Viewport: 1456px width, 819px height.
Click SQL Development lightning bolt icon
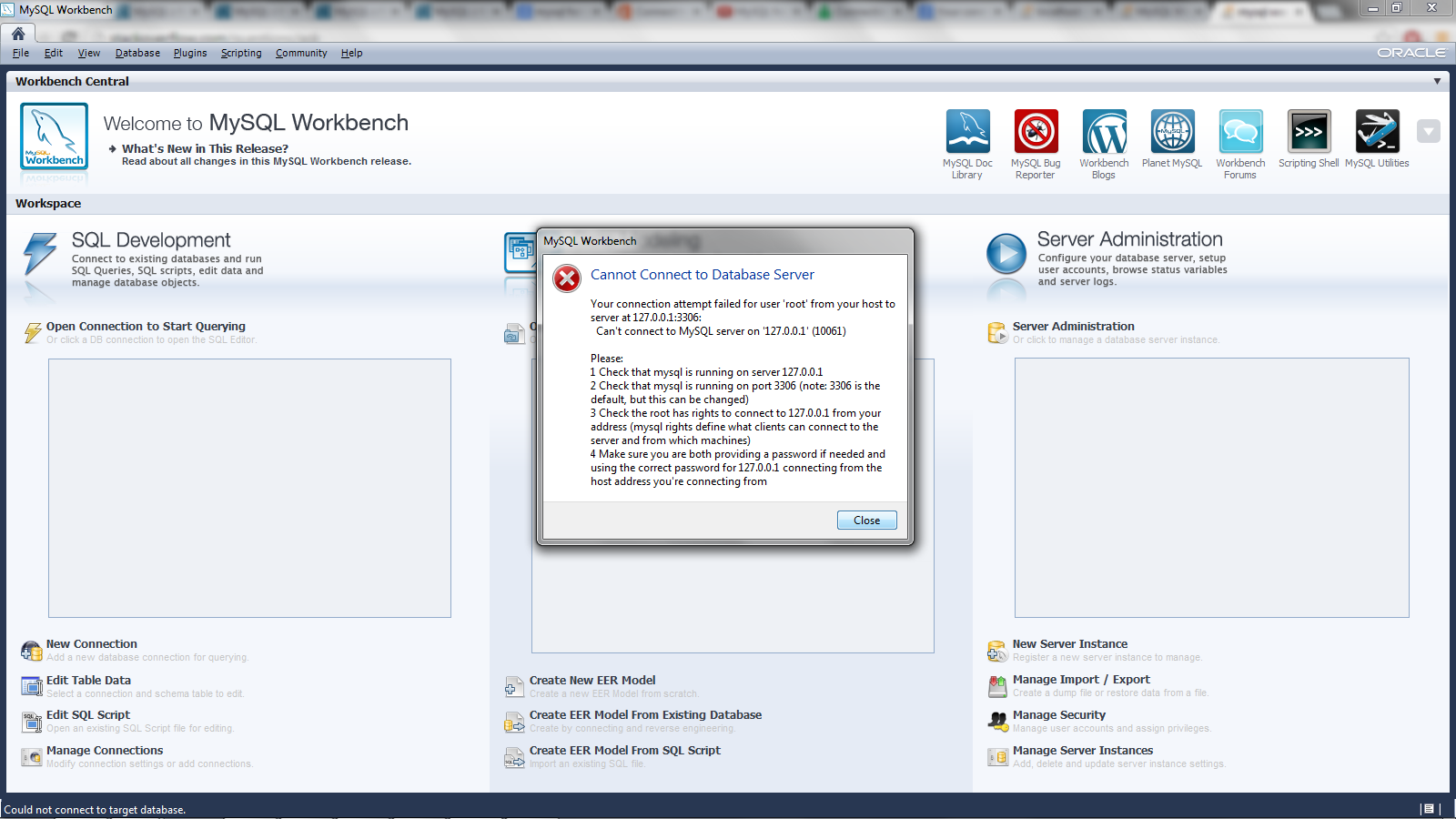[x=39, y=254]
